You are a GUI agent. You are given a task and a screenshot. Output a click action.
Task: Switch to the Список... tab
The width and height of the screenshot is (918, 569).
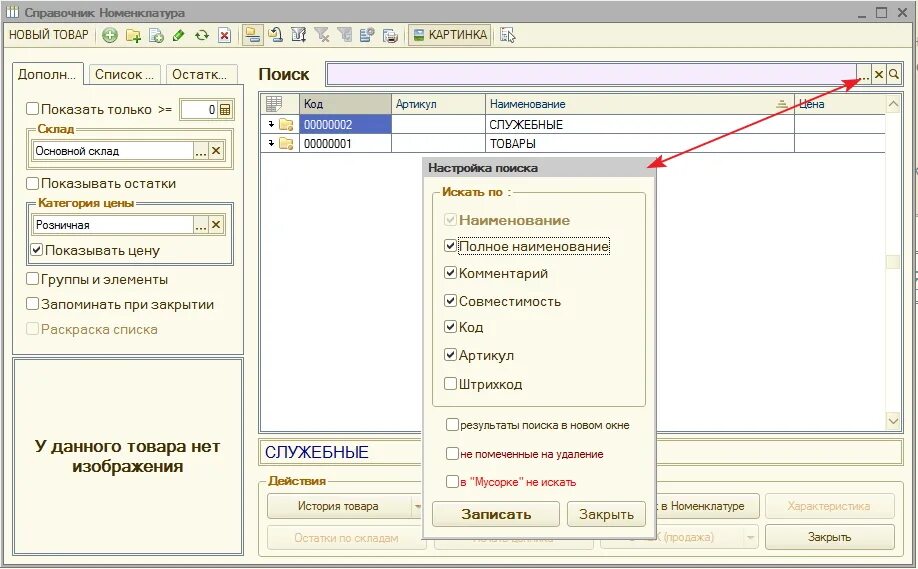[x=124, y=74]
